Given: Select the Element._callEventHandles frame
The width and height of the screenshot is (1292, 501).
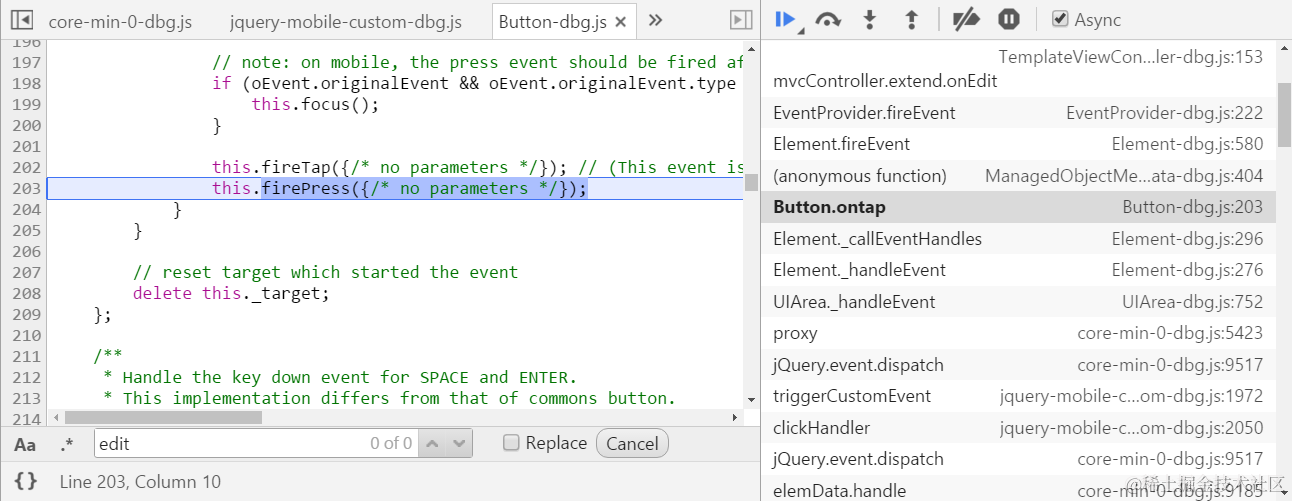Looking at the screenshot, I should point(1018,239).
